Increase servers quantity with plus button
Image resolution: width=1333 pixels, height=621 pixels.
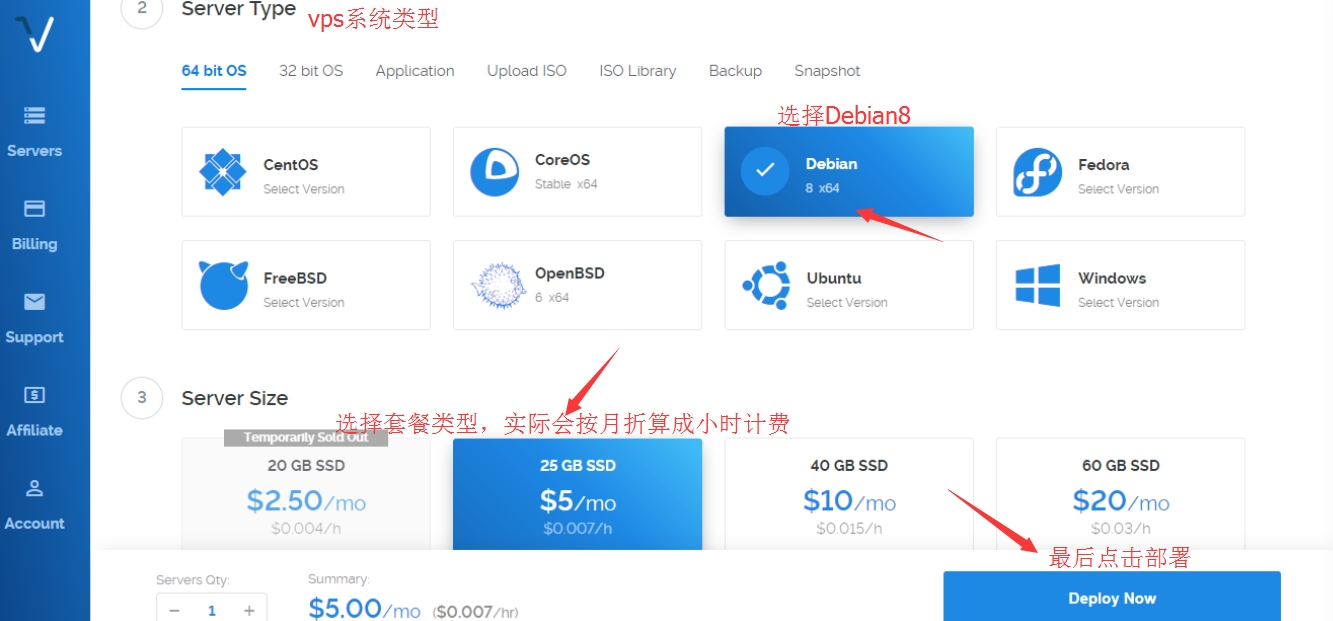(x=249, y=610)
